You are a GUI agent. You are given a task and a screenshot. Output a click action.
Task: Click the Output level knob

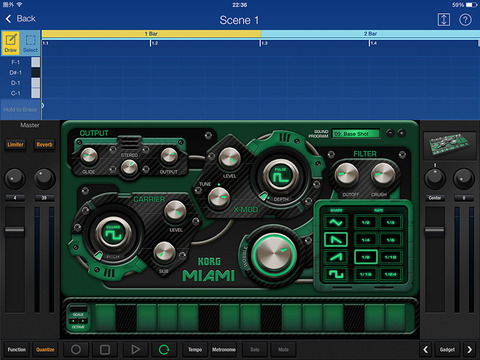[x=169, y=156]
